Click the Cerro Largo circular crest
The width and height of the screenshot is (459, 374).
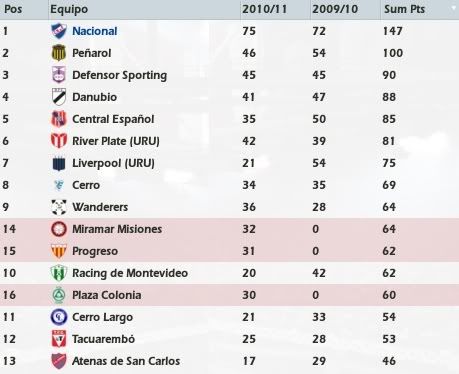pyautogui.click(x=59, y=317)
